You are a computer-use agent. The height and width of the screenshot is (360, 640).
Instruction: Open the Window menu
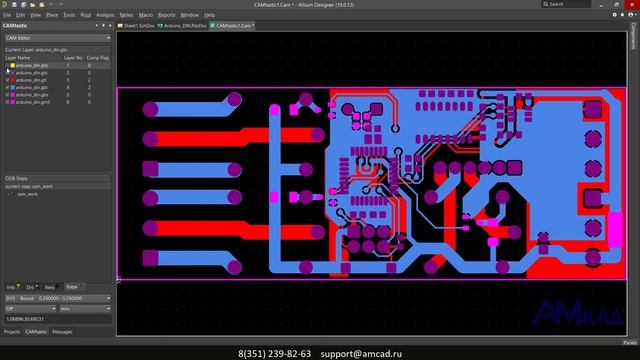click(x=189, y=15)
